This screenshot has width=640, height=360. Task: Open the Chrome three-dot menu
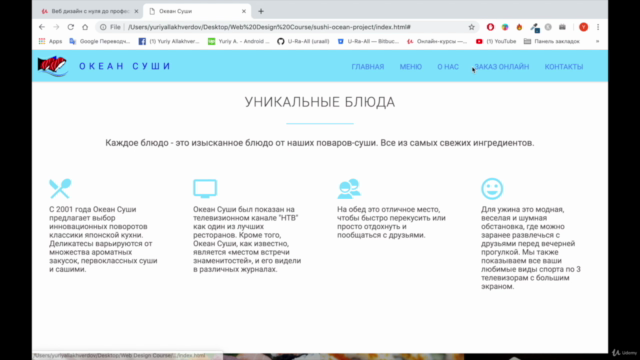[x=598, y=27]
